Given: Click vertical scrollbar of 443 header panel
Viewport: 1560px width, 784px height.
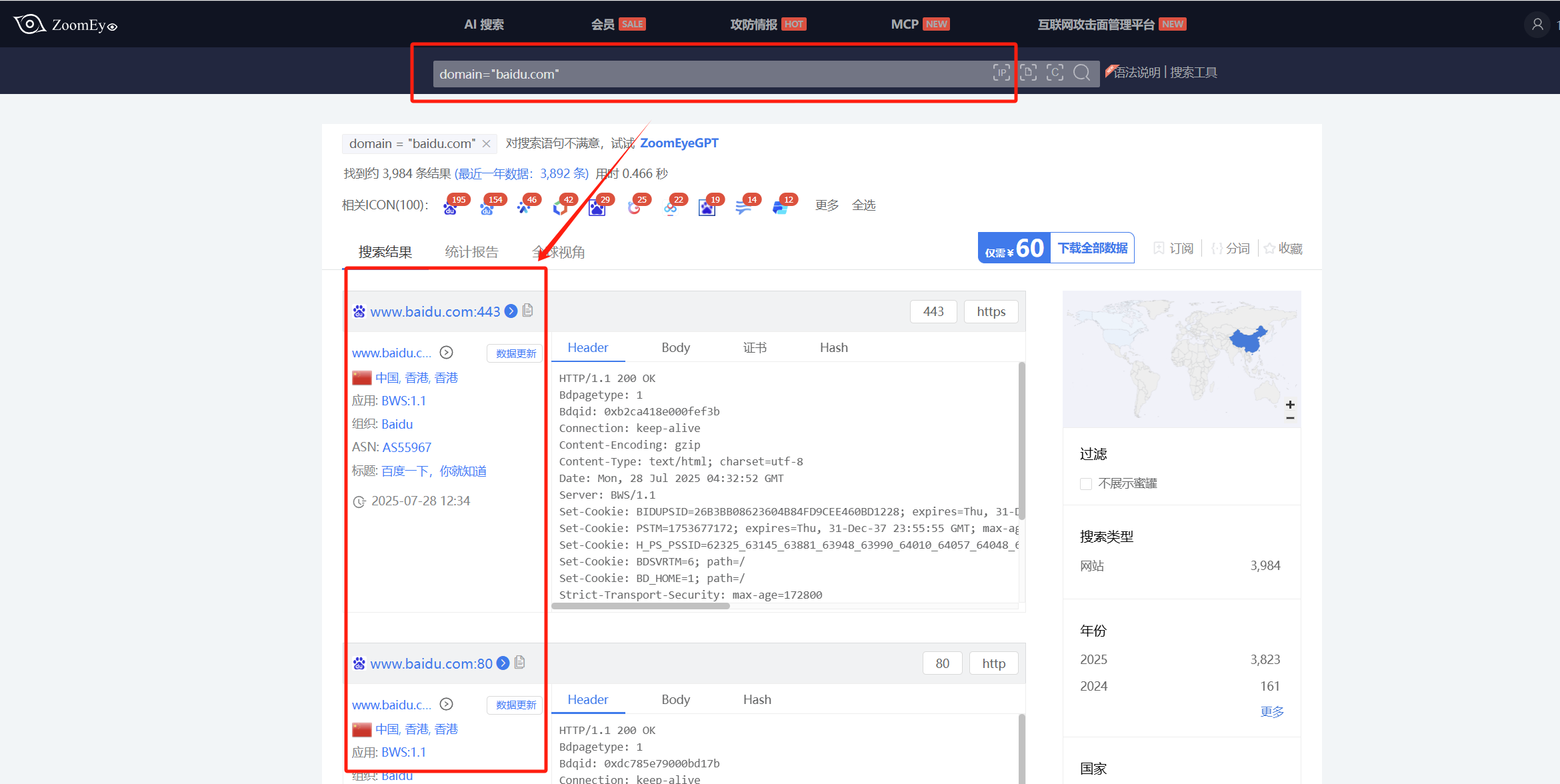Looking at the screenshot, I should pyautogui.click(x=1021, y=441).
